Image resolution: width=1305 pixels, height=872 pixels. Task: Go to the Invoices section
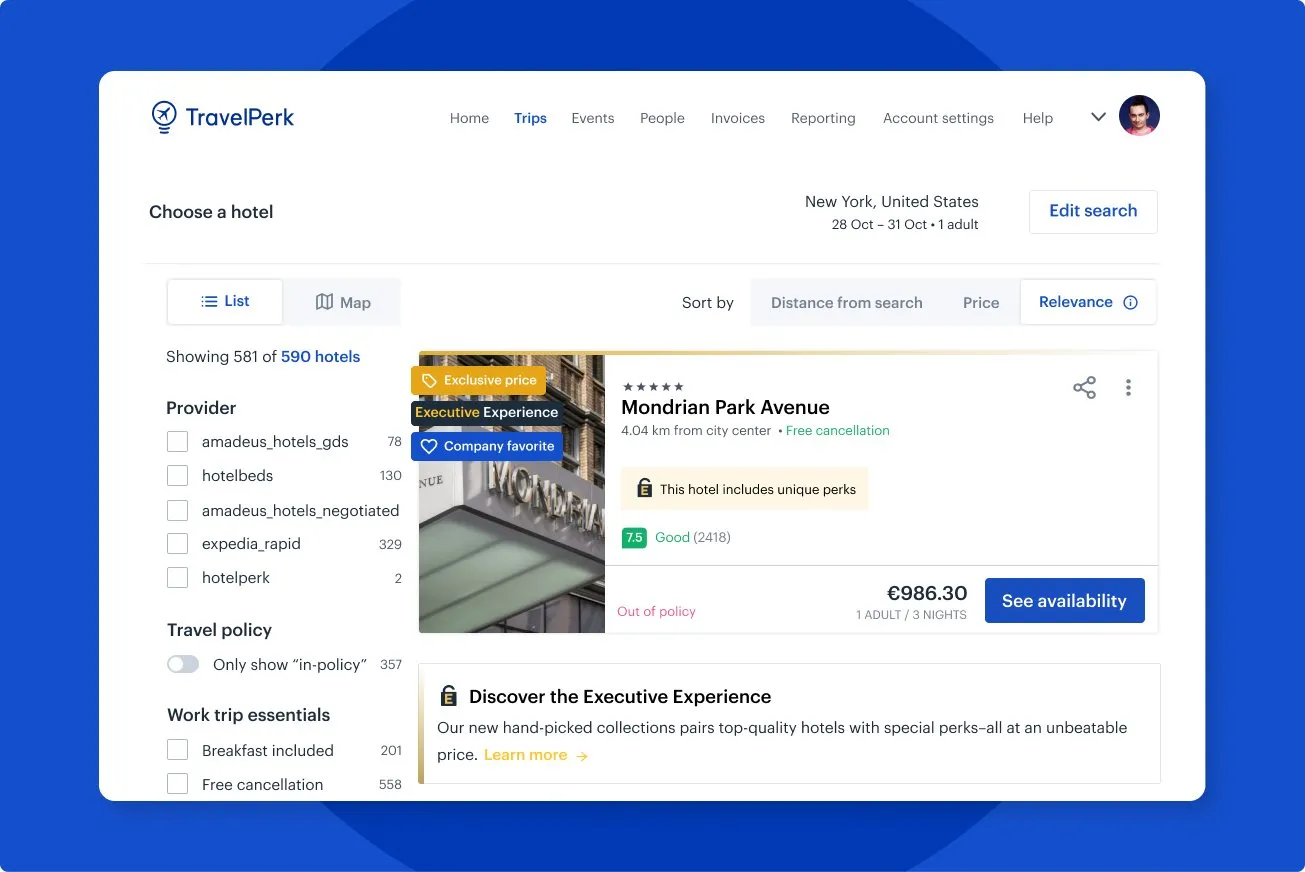[x=737, y=118]
